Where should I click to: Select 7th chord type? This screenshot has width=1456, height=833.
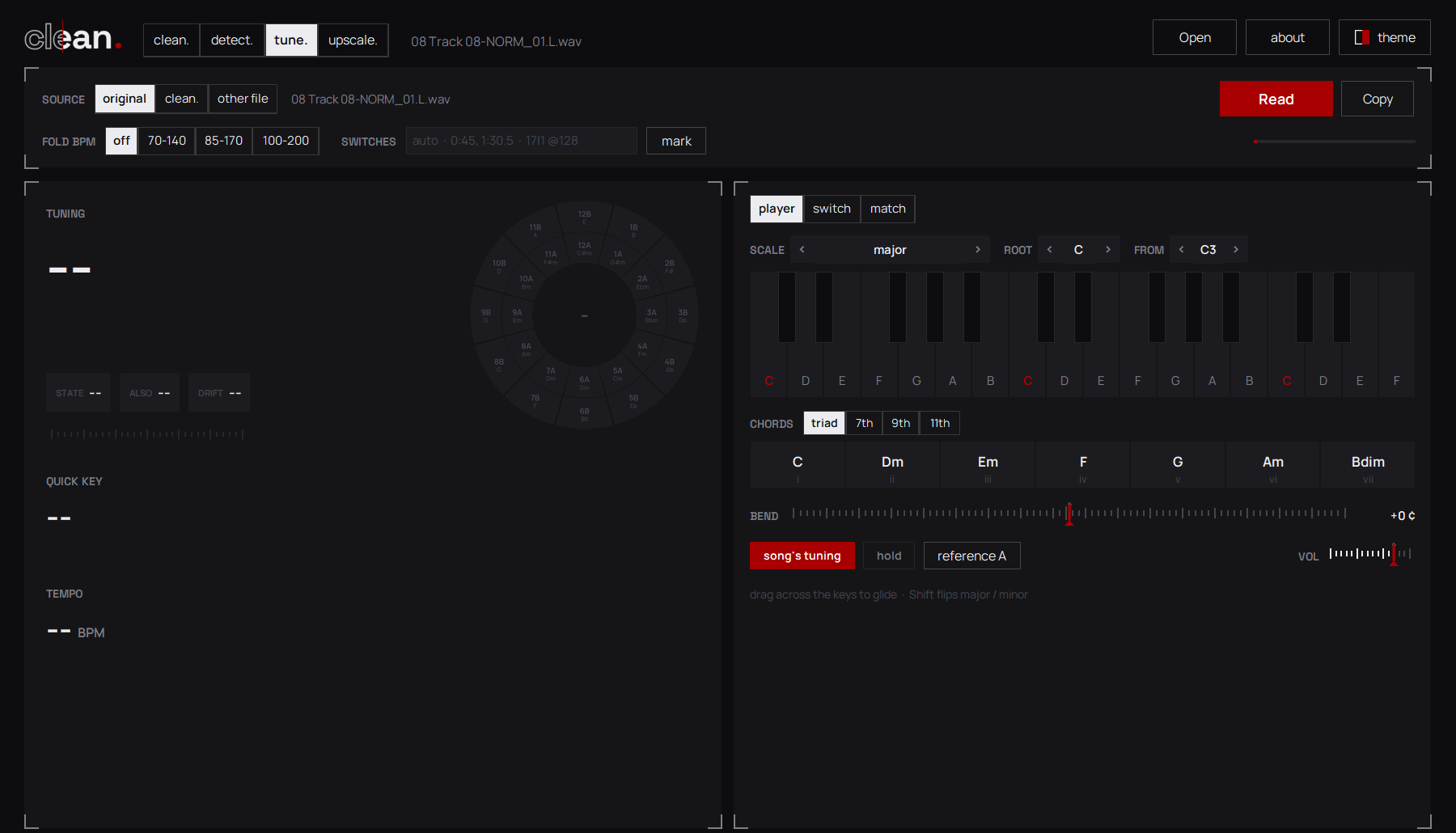[864, 423]
